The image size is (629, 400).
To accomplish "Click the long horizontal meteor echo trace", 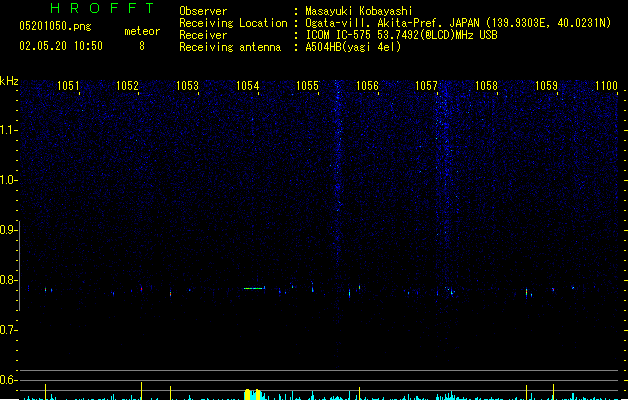I will click(254, 288).
